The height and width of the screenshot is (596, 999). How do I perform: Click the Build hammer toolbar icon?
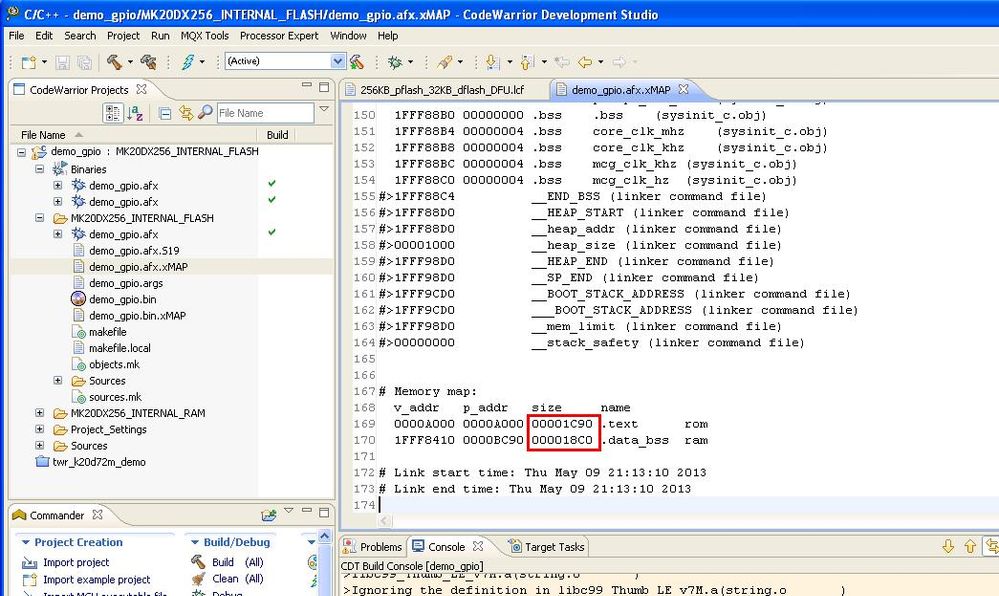(x=114, y=62)
